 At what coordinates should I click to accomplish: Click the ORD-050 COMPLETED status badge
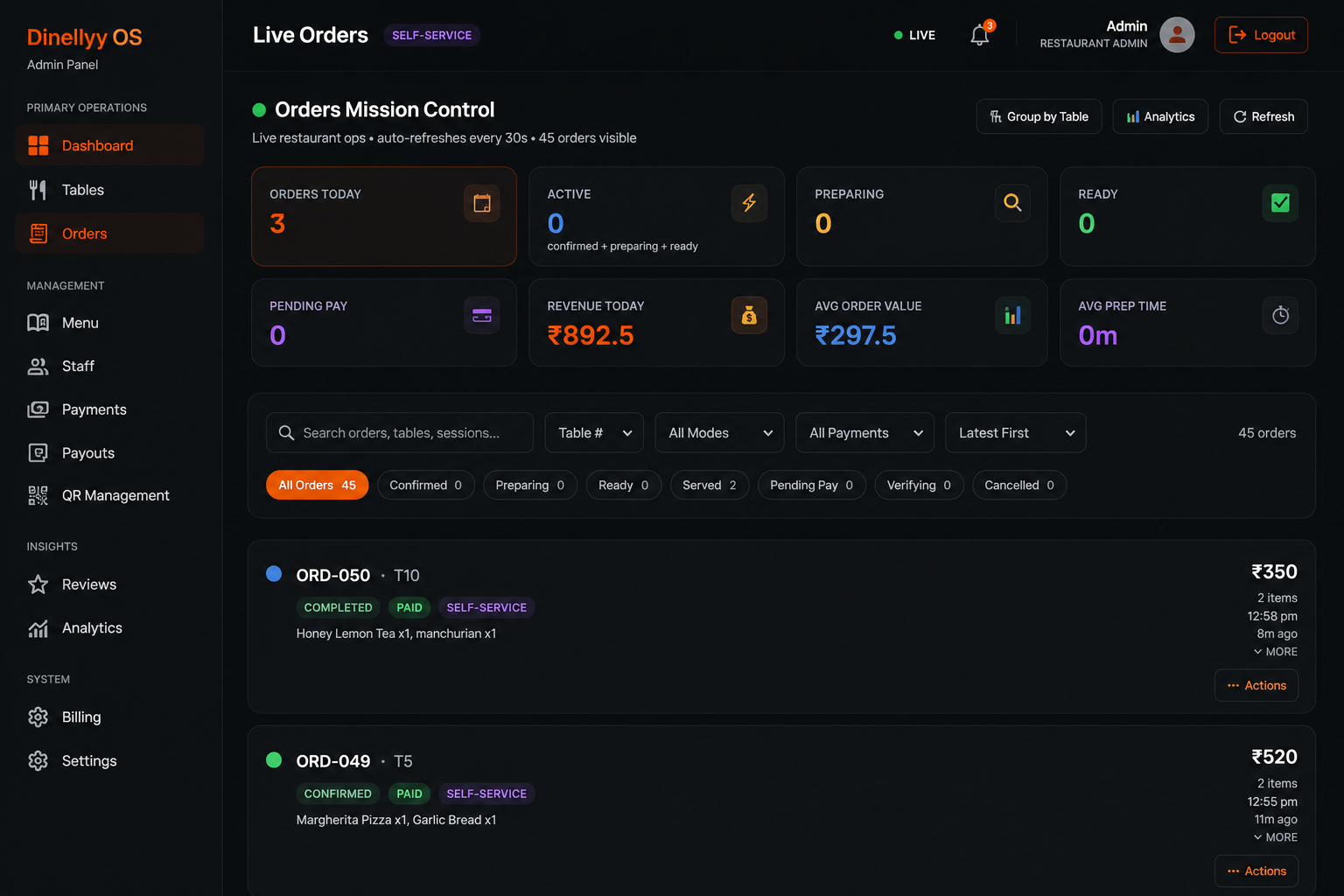pos(338,607)
